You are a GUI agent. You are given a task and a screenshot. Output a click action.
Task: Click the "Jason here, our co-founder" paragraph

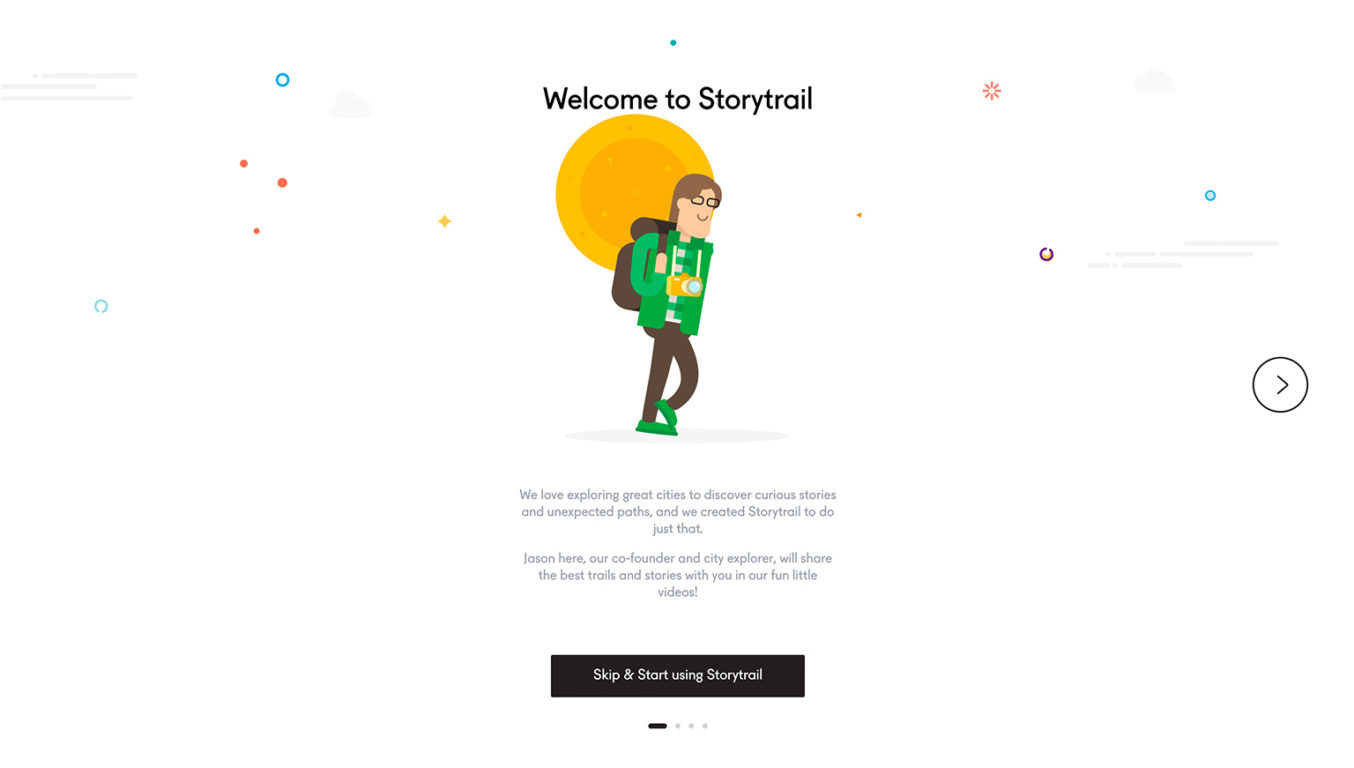point(677,575)
